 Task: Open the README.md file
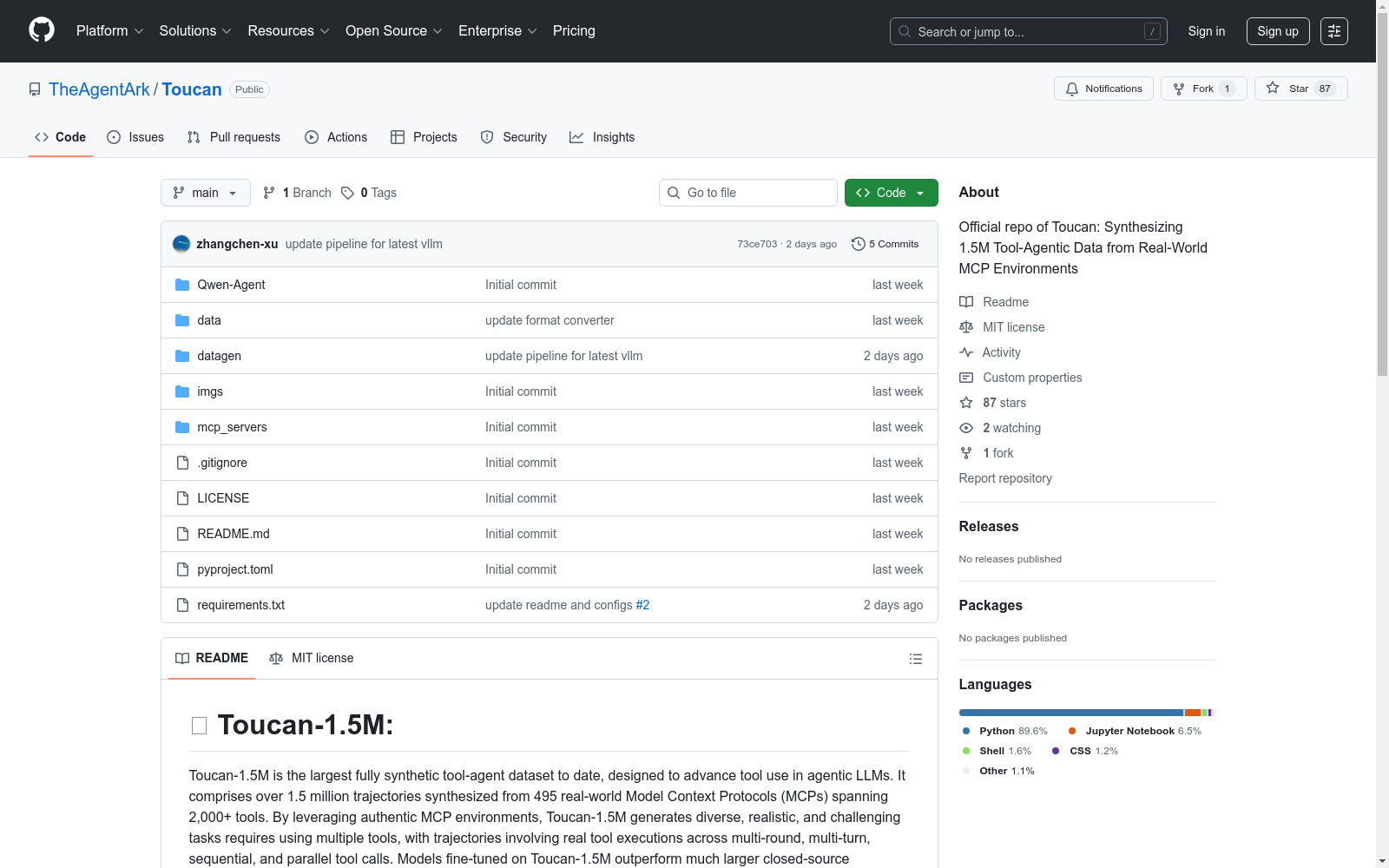click(234, 534)
